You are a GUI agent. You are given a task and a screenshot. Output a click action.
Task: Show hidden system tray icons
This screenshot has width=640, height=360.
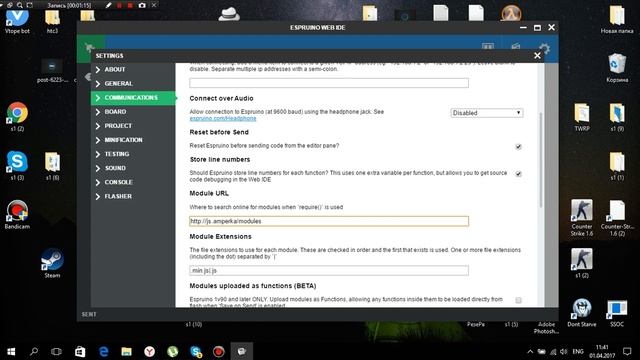click(530, 351)
